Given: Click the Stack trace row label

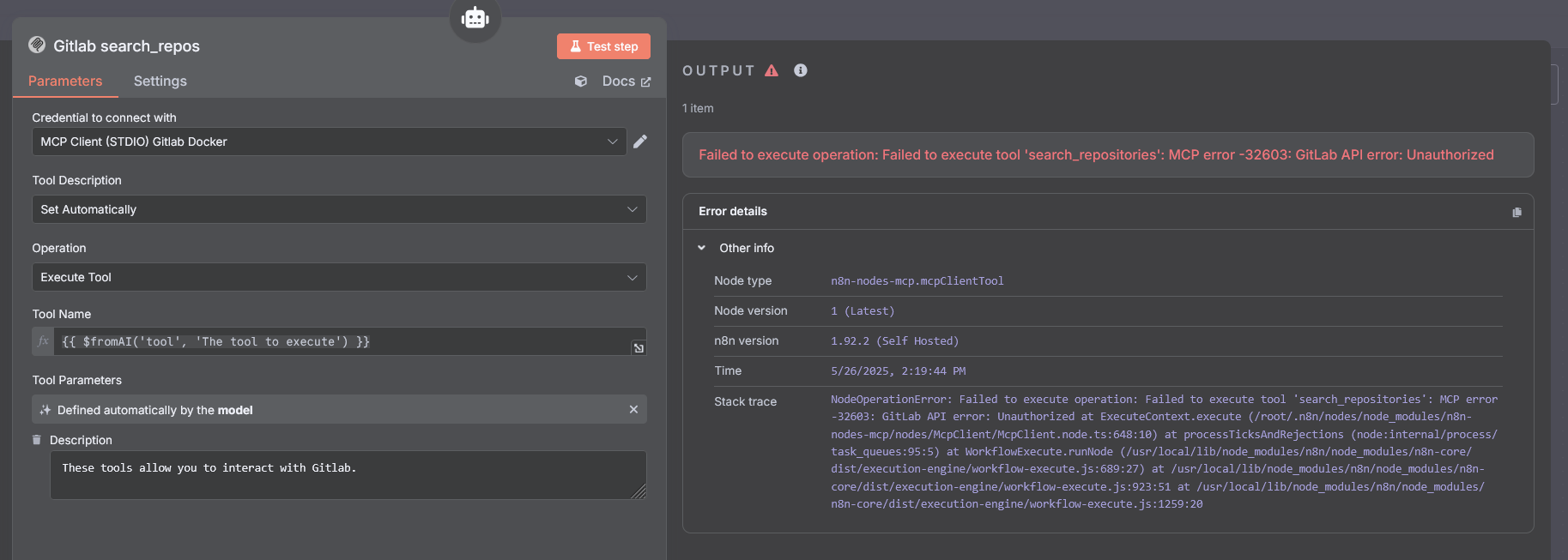Looking at the screenshot, I should pos(745,401).
